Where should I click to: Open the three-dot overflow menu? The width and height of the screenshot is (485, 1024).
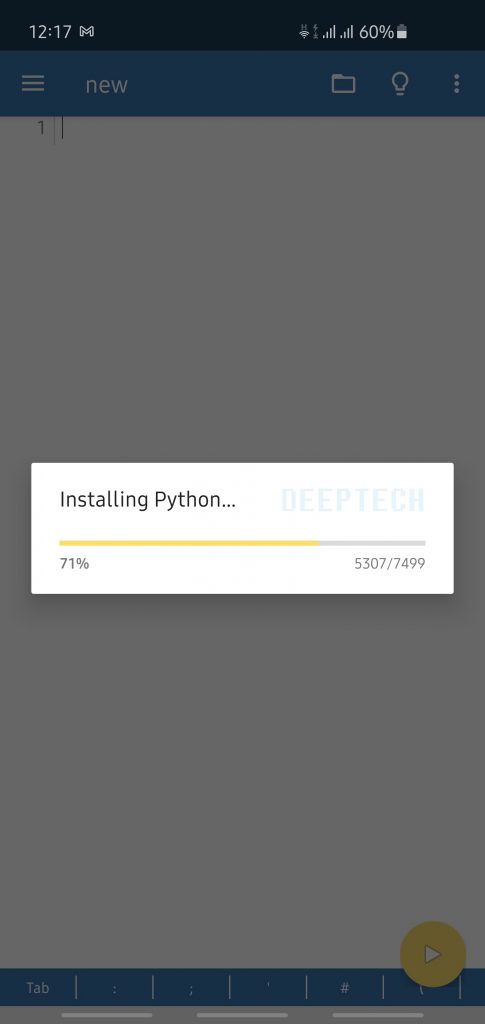tap(456, 84)
